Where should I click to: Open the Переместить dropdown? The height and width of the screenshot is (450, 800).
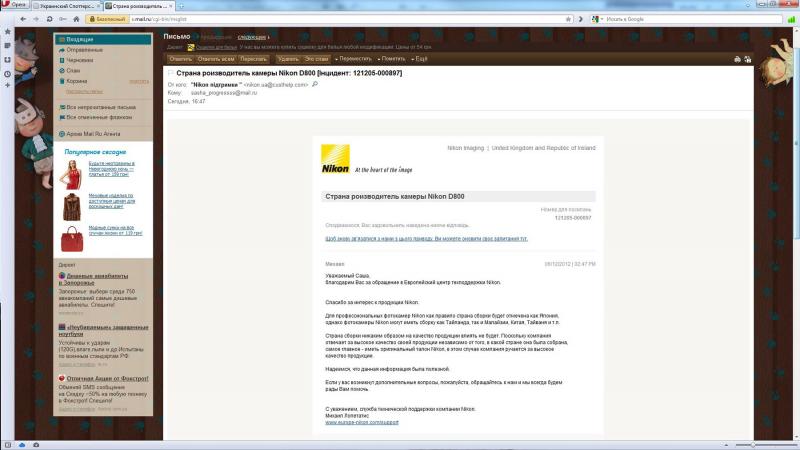[x=353, y=59]
